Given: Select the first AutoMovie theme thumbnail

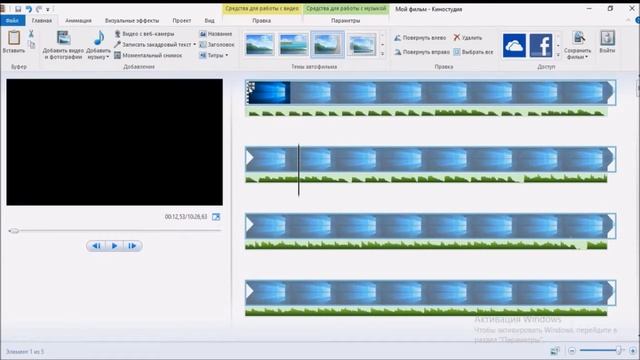Looking at the screenshot, I should 260,44.
